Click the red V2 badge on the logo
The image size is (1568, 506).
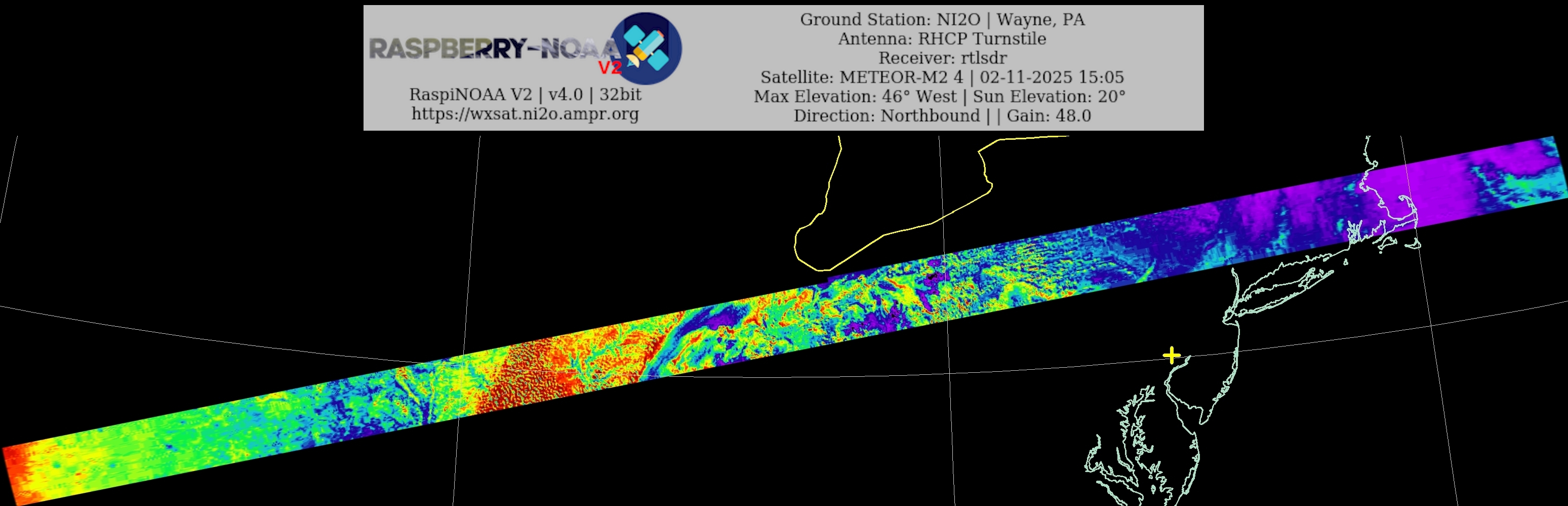click(609, 67)
